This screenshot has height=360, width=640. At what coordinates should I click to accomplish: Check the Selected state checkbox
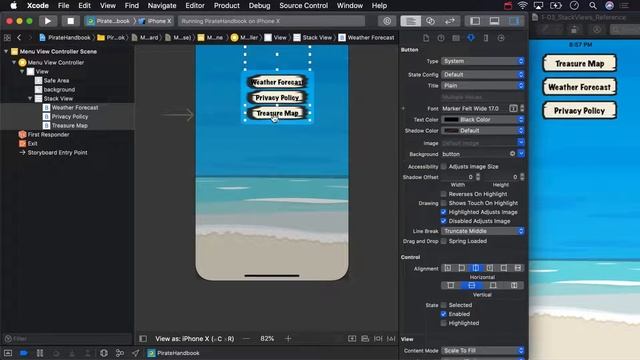coord(444,305)
